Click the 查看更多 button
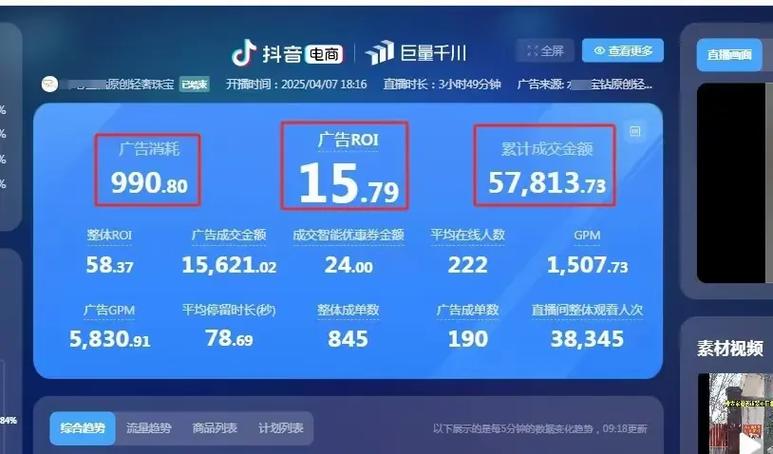 coord(622,51)
